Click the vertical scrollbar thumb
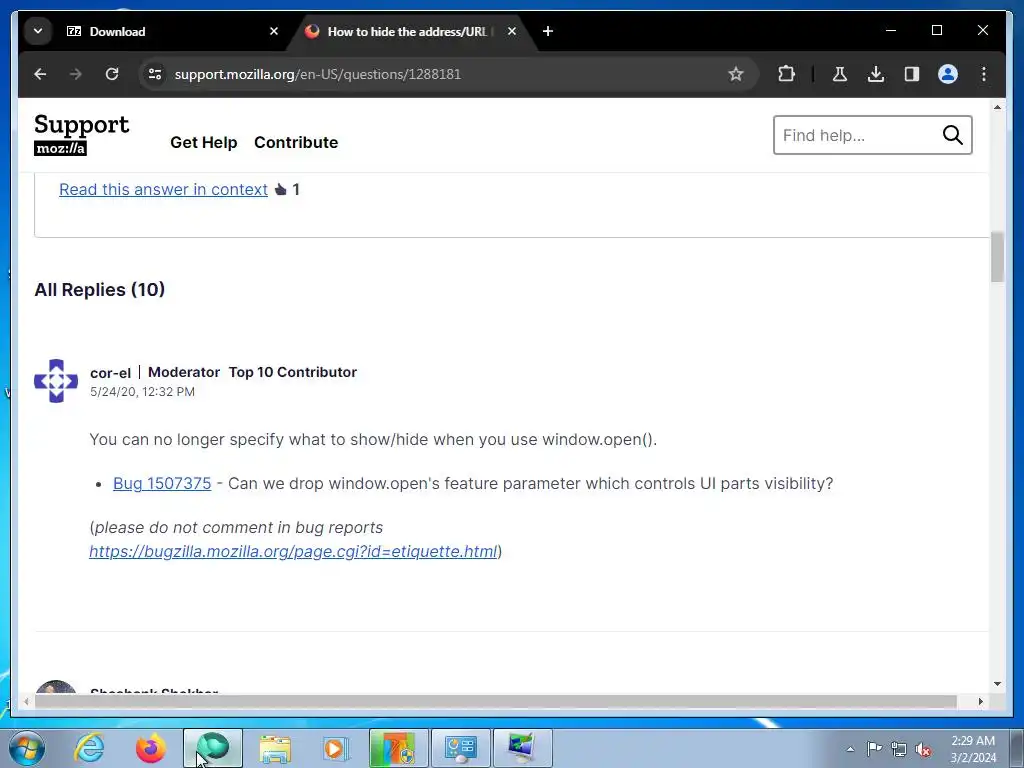Viewport: 1024px width, 768px height. pos(997,257)
